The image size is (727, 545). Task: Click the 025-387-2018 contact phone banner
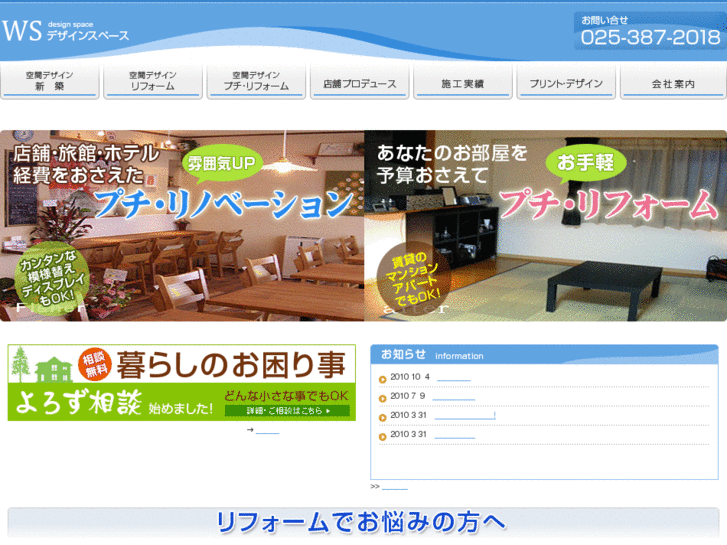point(650,31)
